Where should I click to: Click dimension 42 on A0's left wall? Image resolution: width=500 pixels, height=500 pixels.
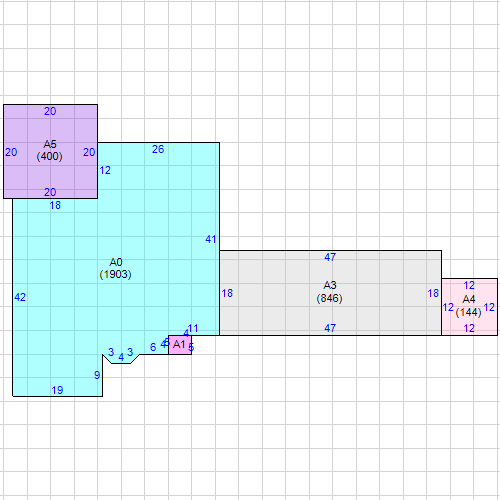tap(20, 297)
